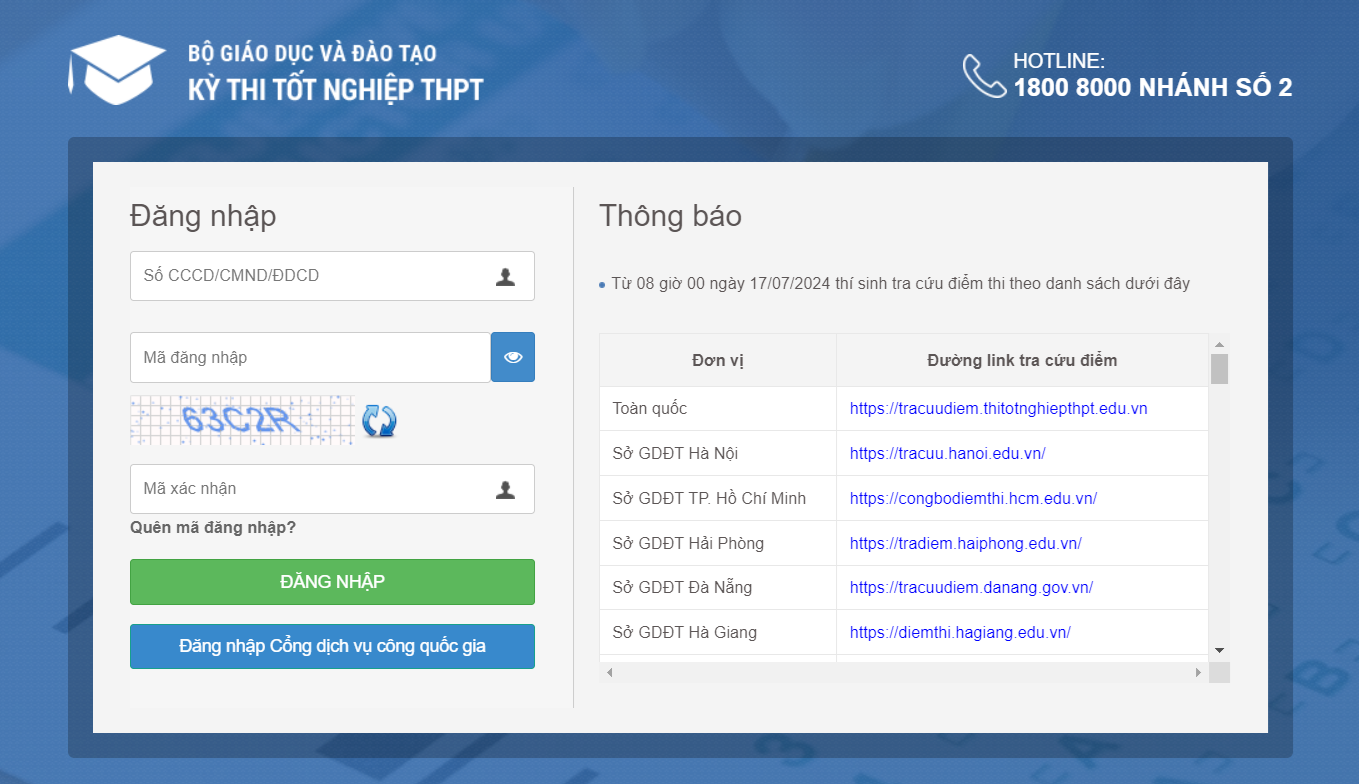Click the hotline phone icon
Screen dimensions: 1359x784
click(984, 76)
